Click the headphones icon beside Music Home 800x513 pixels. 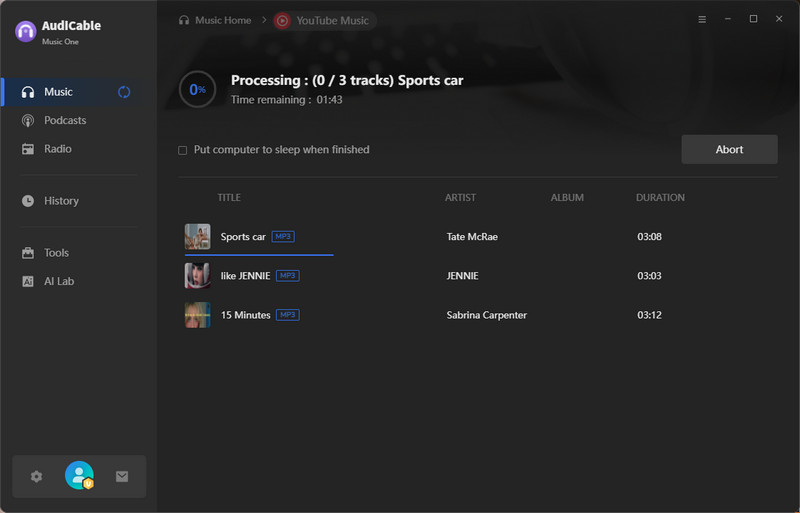click(184, 20)
